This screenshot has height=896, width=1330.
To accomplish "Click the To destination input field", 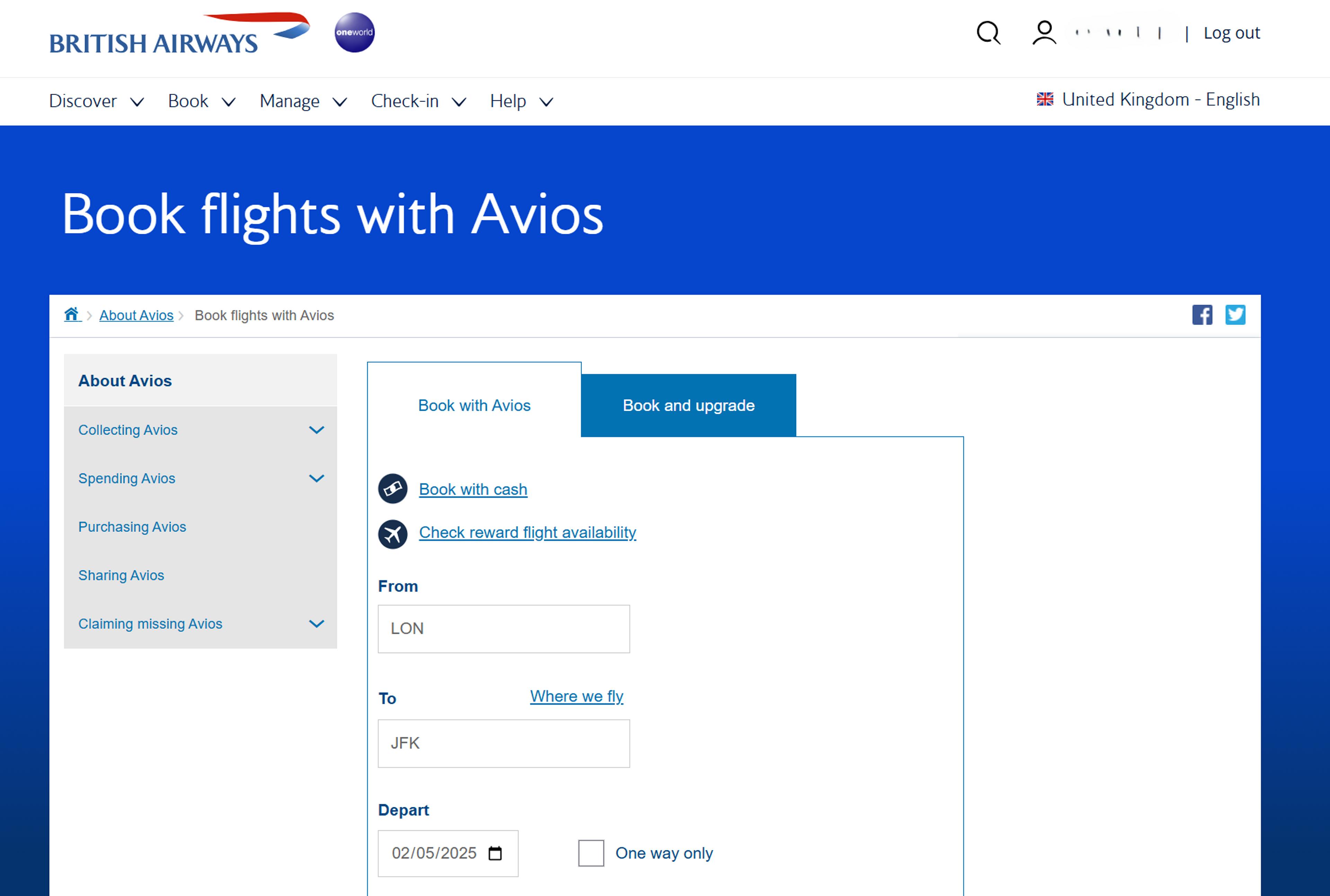I will point(503,743).
